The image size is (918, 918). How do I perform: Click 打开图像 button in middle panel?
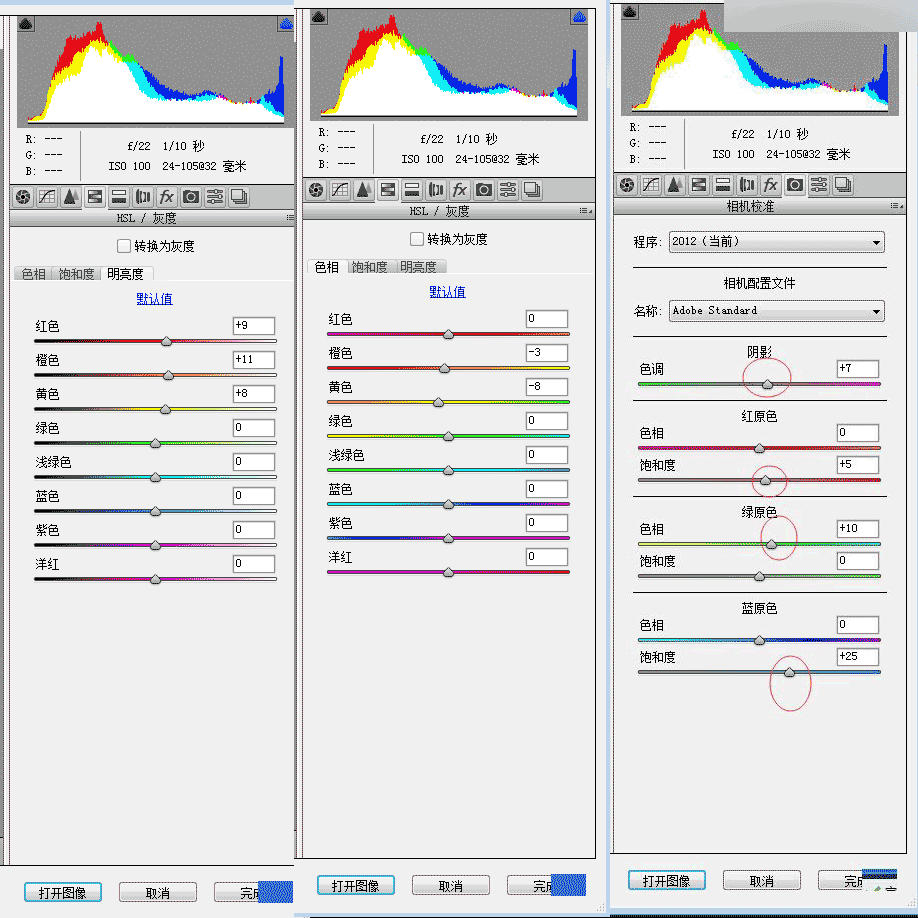356,885
